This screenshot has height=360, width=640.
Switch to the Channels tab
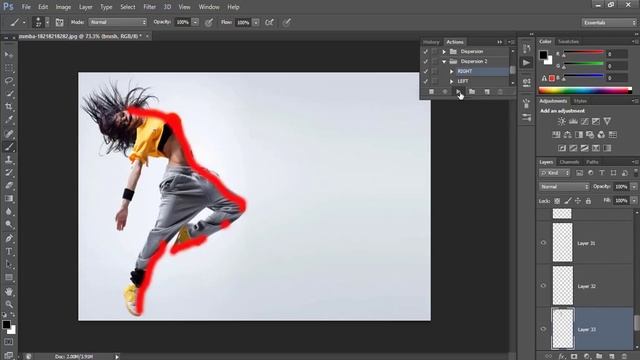tap(569, 162)
